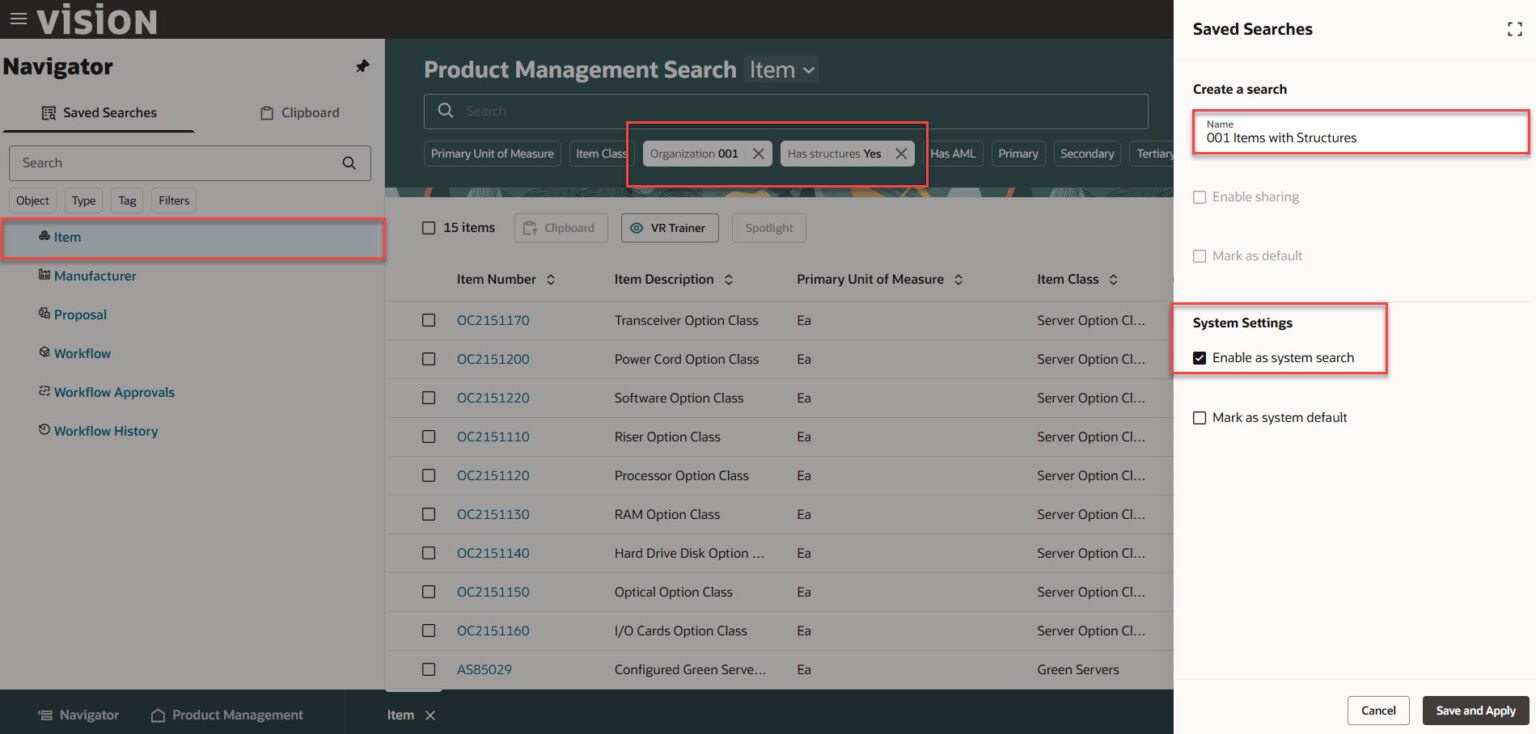Check Mark as system default
1536x734 pixels.
1199,417
